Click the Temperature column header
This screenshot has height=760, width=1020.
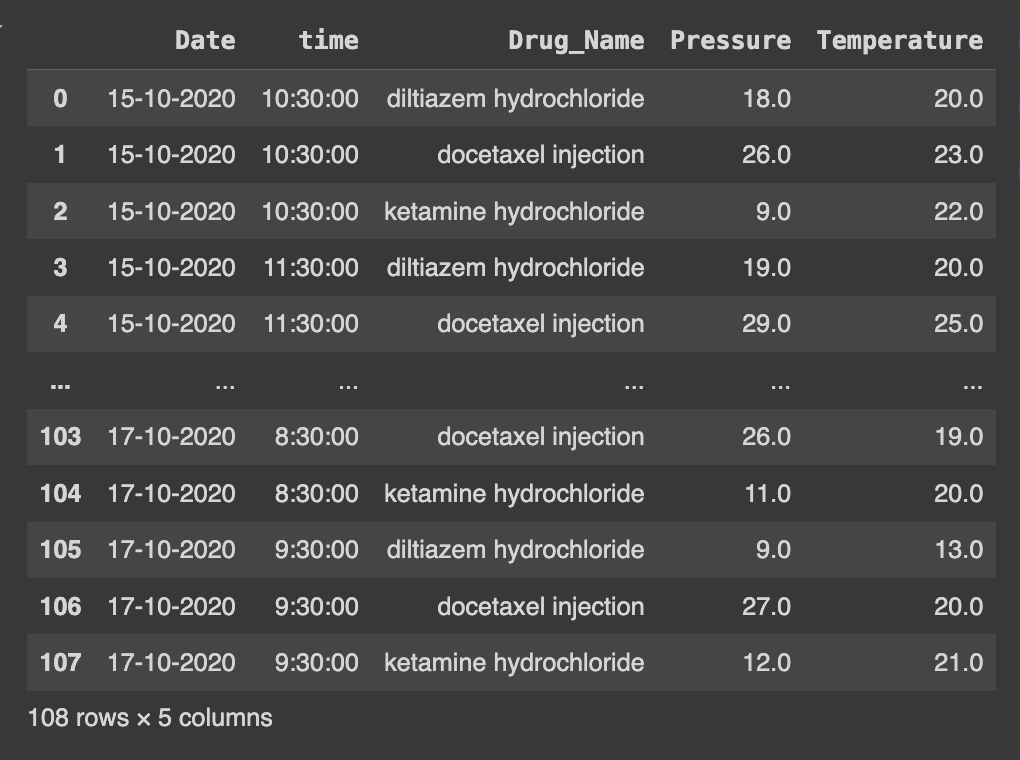[x=899, y=40]
